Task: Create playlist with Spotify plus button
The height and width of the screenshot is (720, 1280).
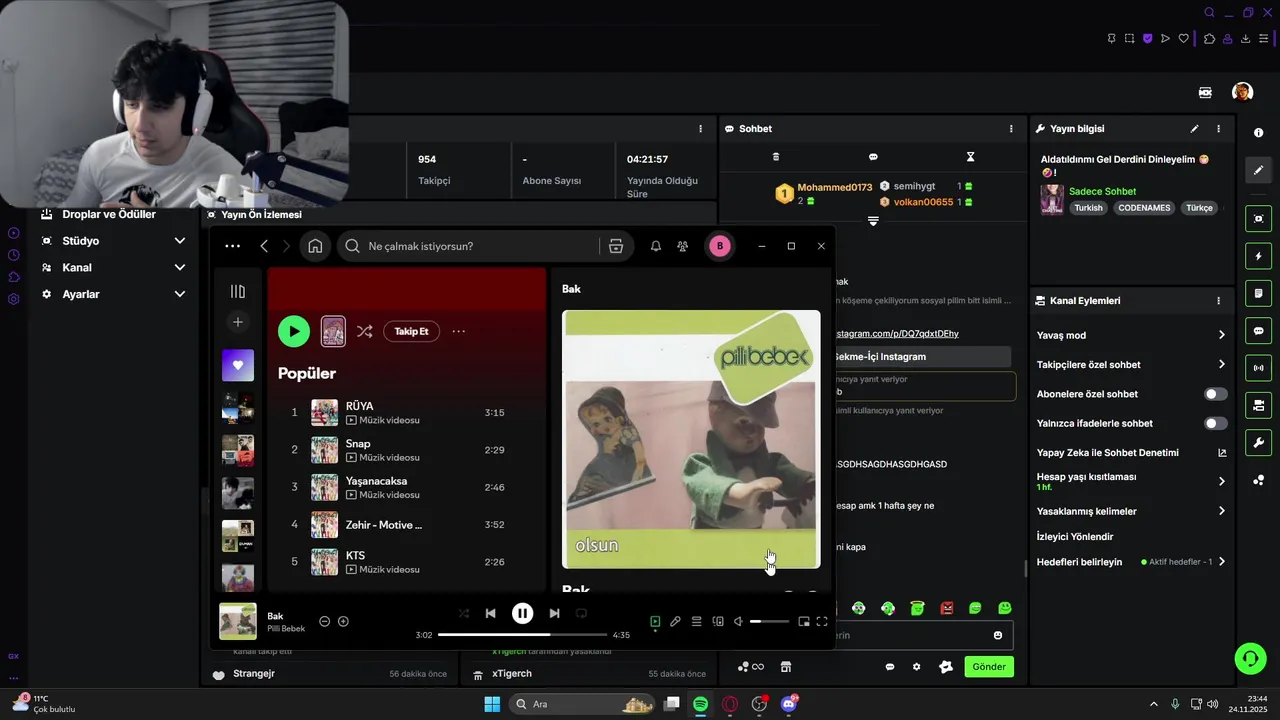Action: (238, 322)
